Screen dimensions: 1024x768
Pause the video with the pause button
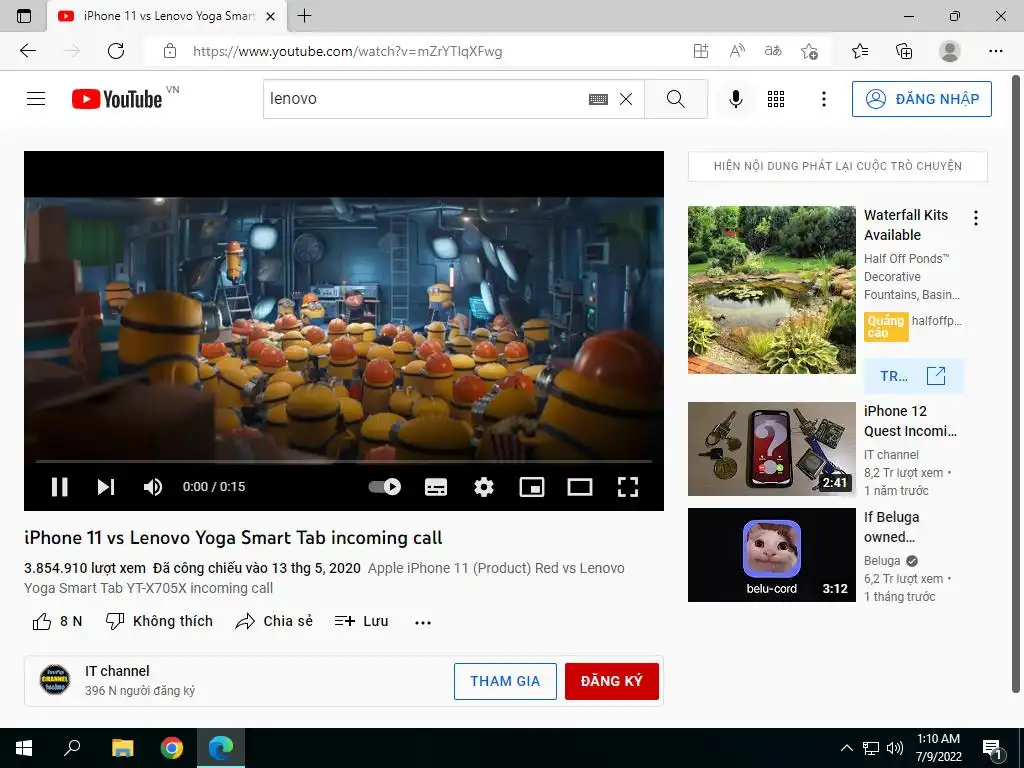59,487
